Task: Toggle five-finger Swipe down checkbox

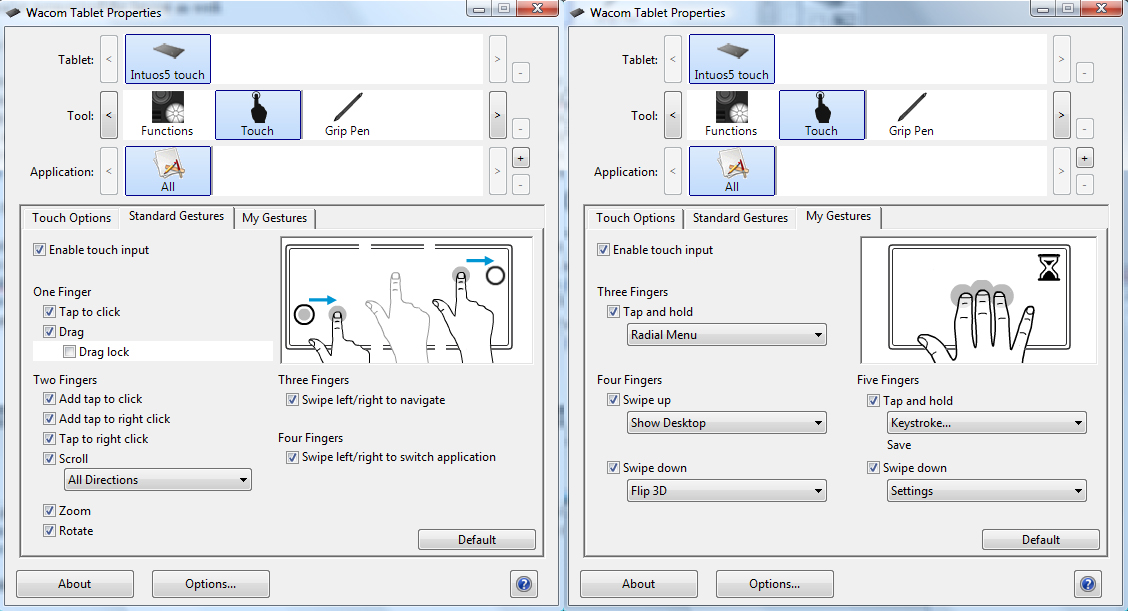Action: tap(873, 468)
